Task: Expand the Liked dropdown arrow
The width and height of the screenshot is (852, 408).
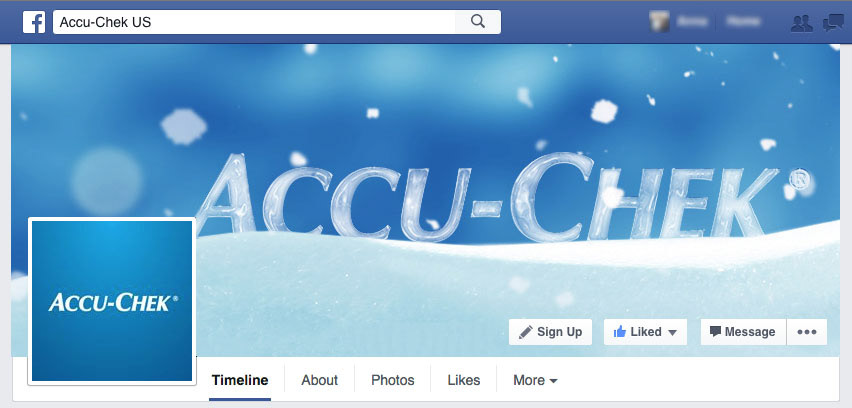Action: pos(672,332)
